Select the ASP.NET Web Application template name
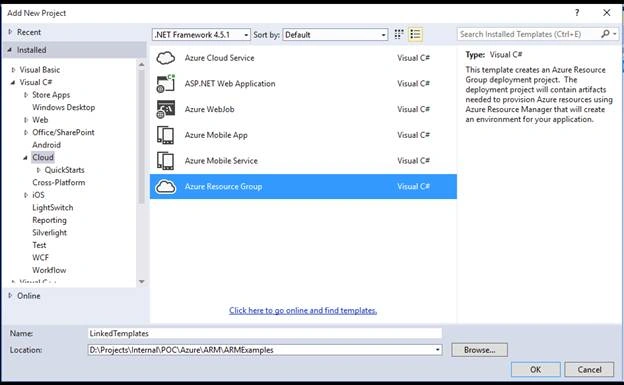The height and width of the screenshot is (385, 624). [x=230, y=84]
